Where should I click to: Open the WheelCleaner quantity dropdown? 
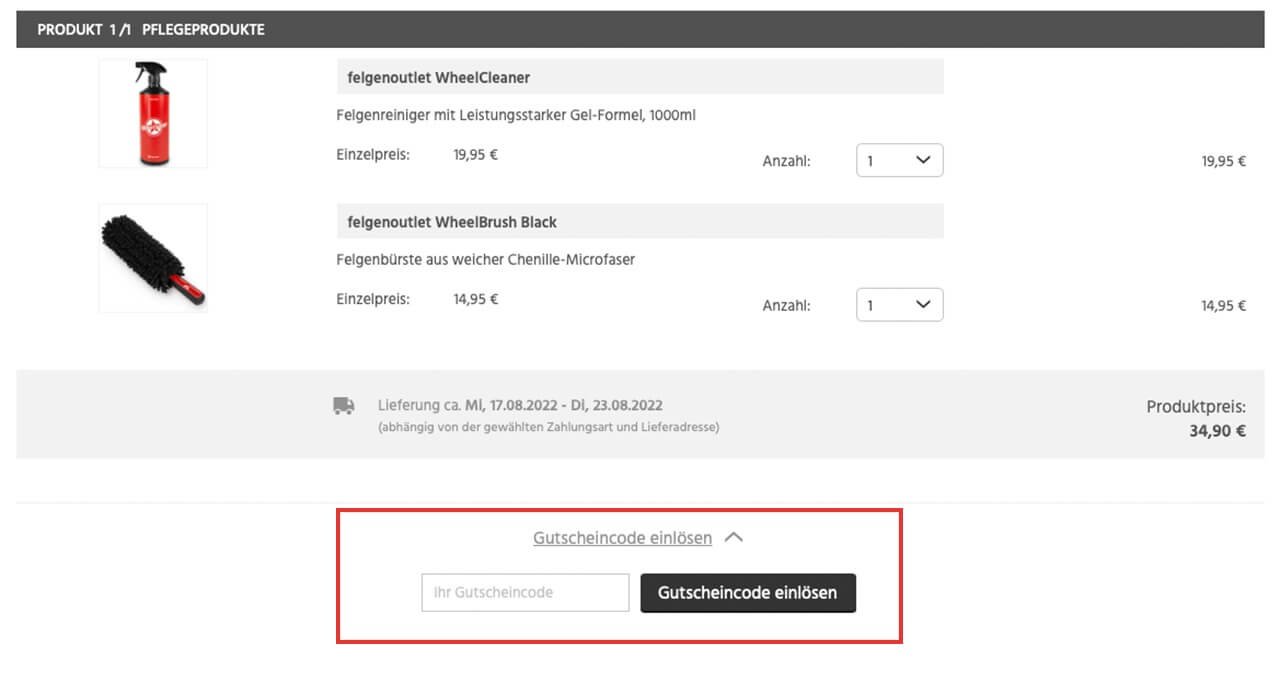(x=899, y=160)
